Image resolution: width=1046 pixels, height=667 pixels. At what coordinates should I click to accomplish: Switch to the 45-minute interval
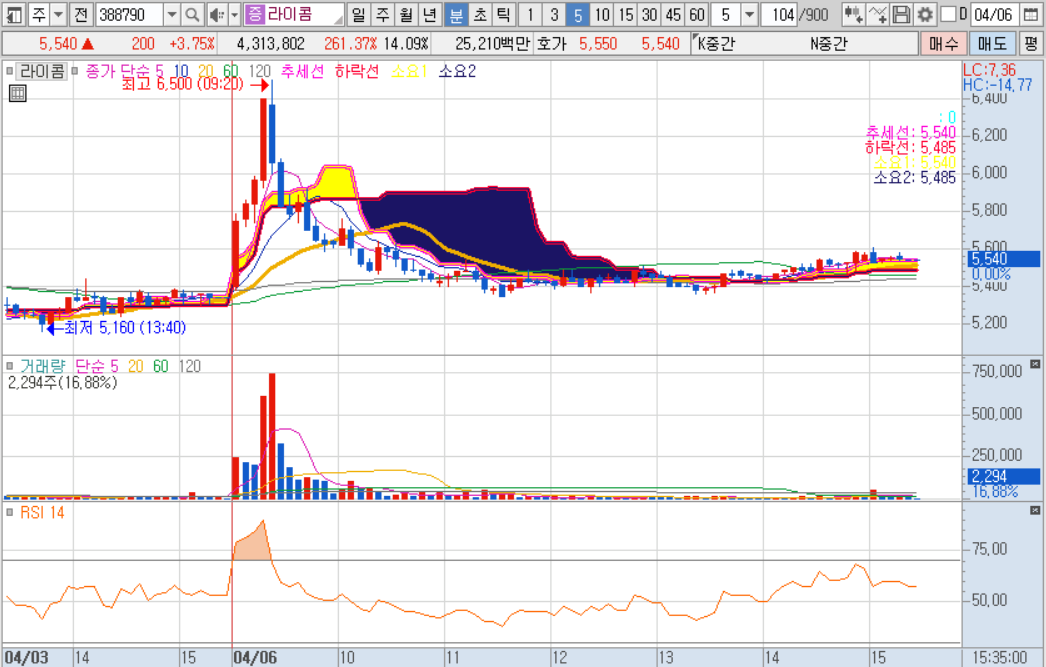tap(674, 14)
